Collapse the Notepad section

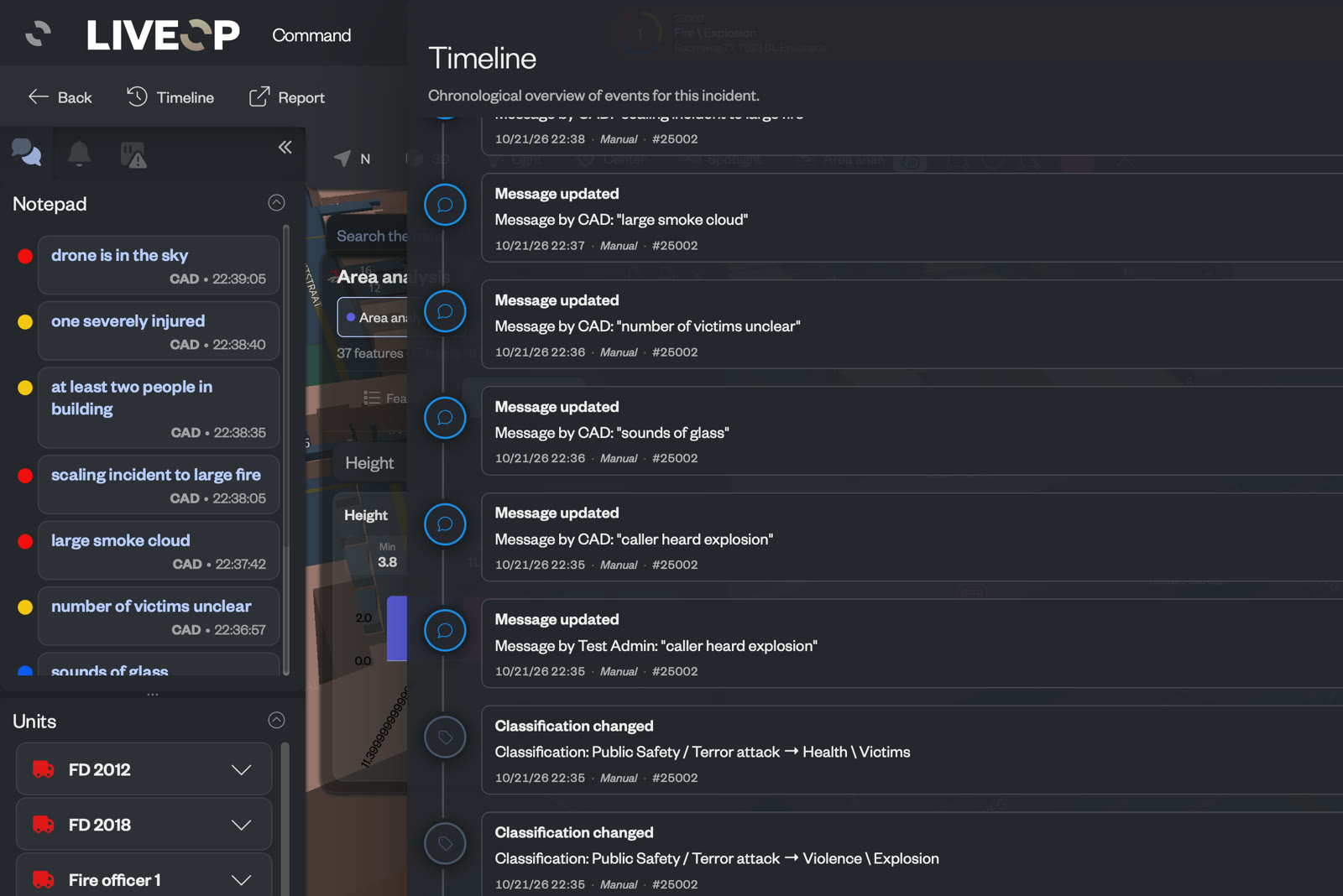point(276,203)
